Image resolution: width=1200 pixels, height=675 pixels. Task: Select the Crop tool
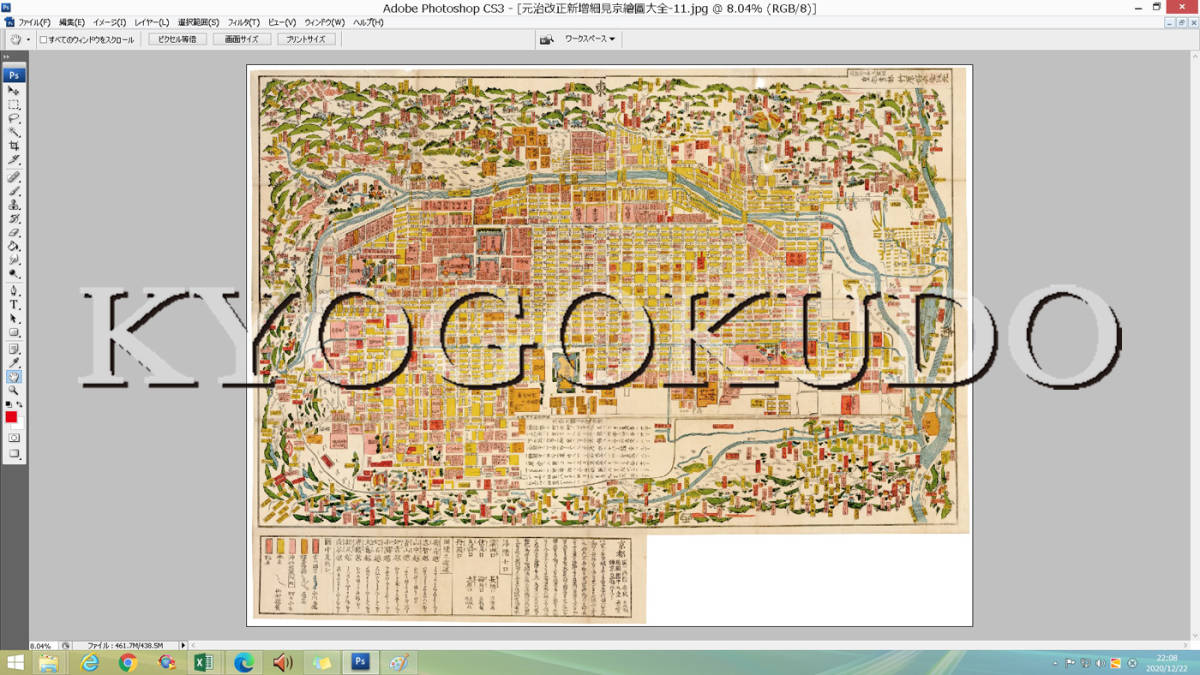click(14, 146)
